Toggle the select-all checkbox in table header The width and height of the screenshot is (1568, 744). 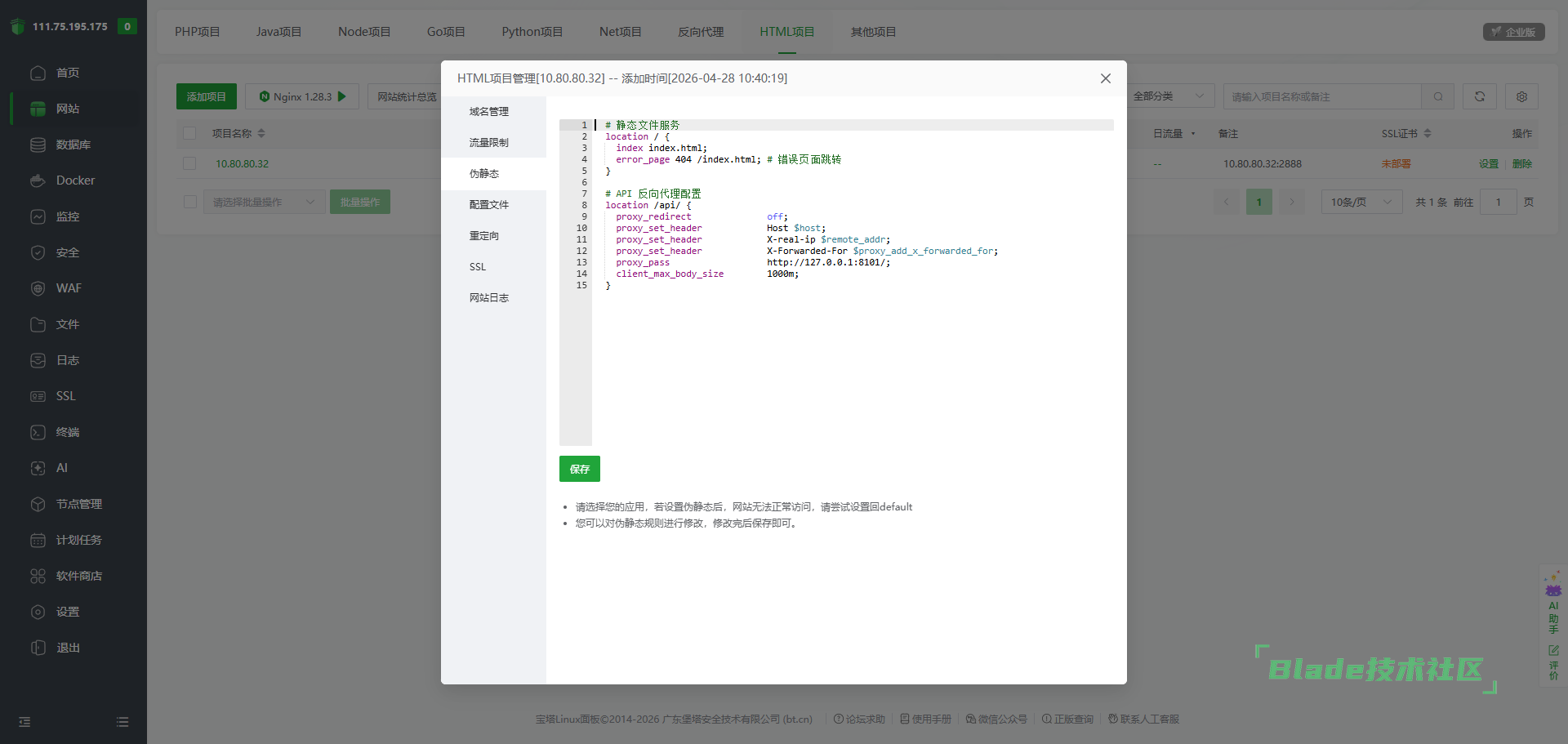click(189, 133)
